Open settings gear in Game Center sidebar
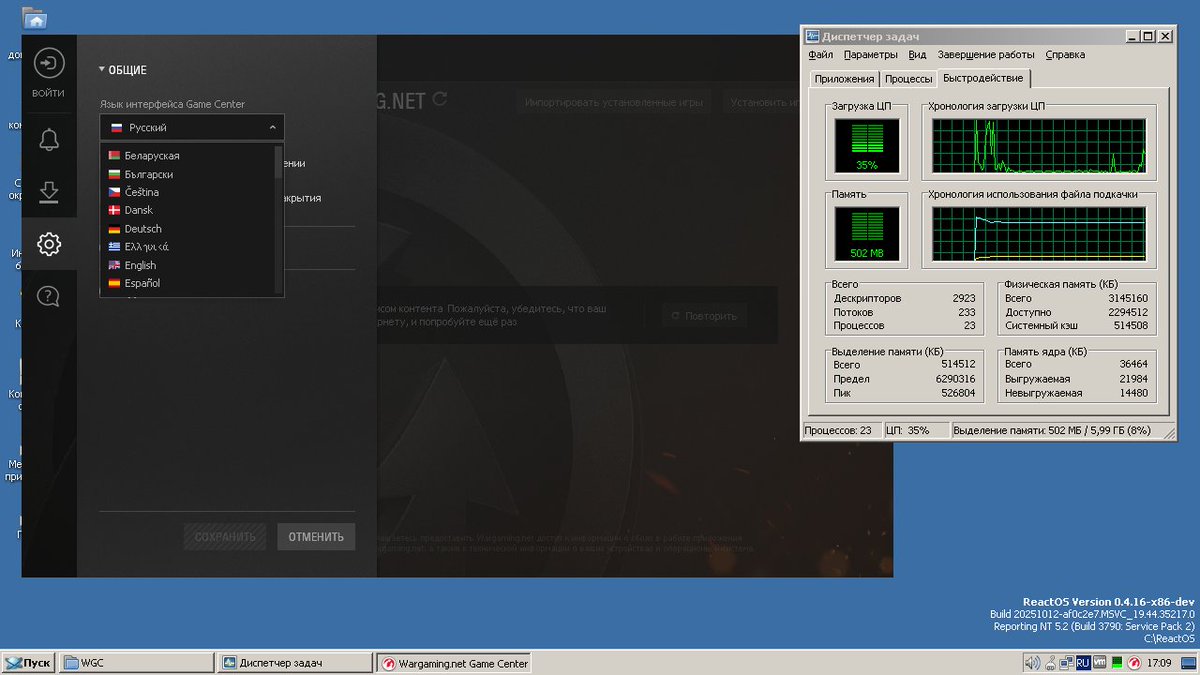Image resolution: width=1200 pixels, height=675 pixels. click(48, 244)
